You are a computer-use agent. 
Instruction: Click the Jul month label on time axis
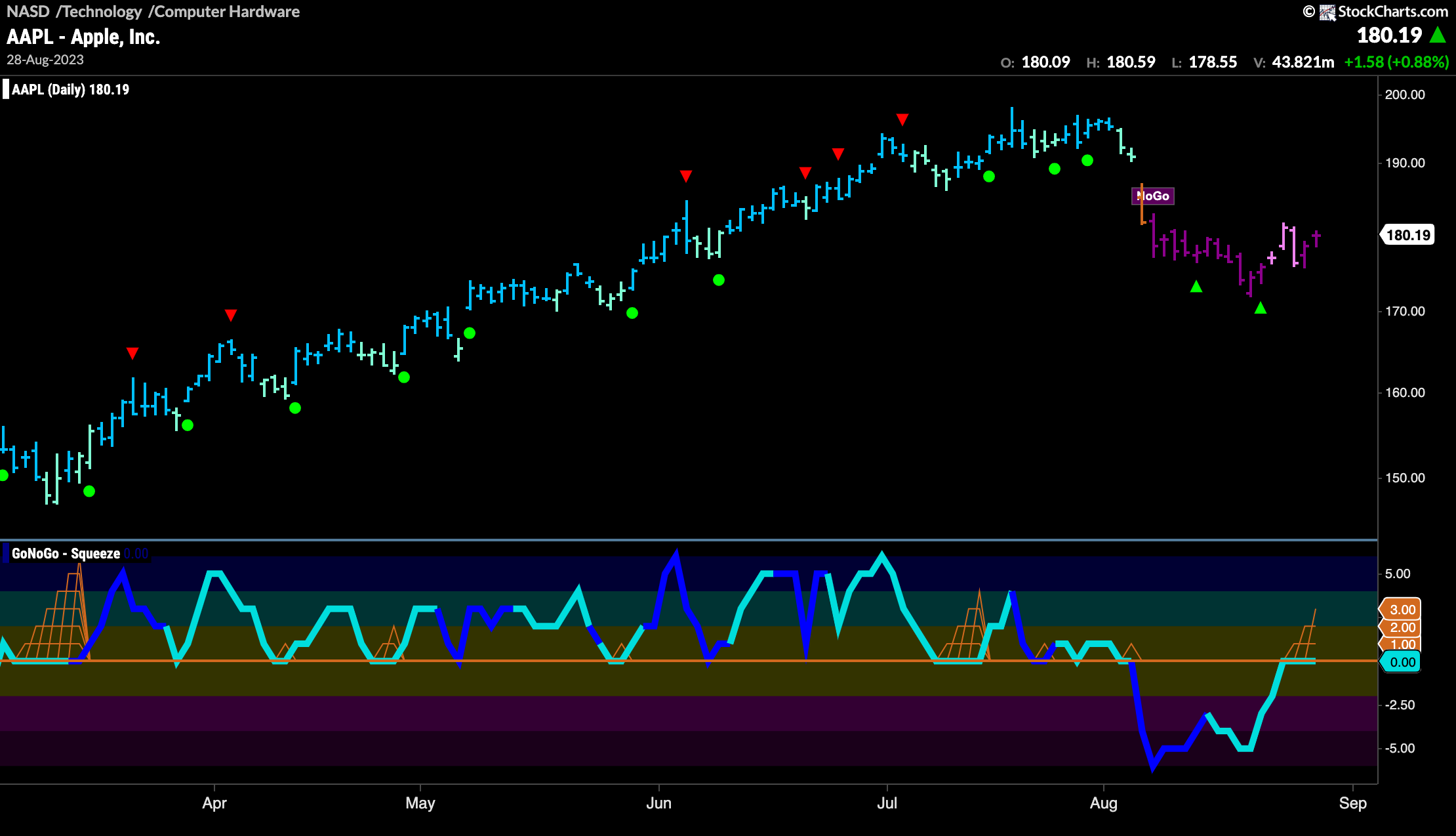(x=887, y=803)
